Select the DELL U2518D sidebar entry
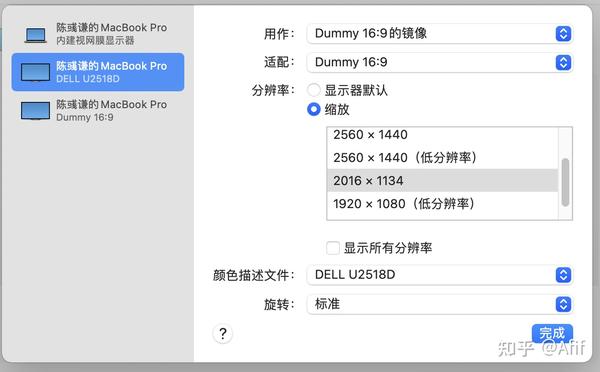The image size is (600, 372). click(x=98, y=72)
